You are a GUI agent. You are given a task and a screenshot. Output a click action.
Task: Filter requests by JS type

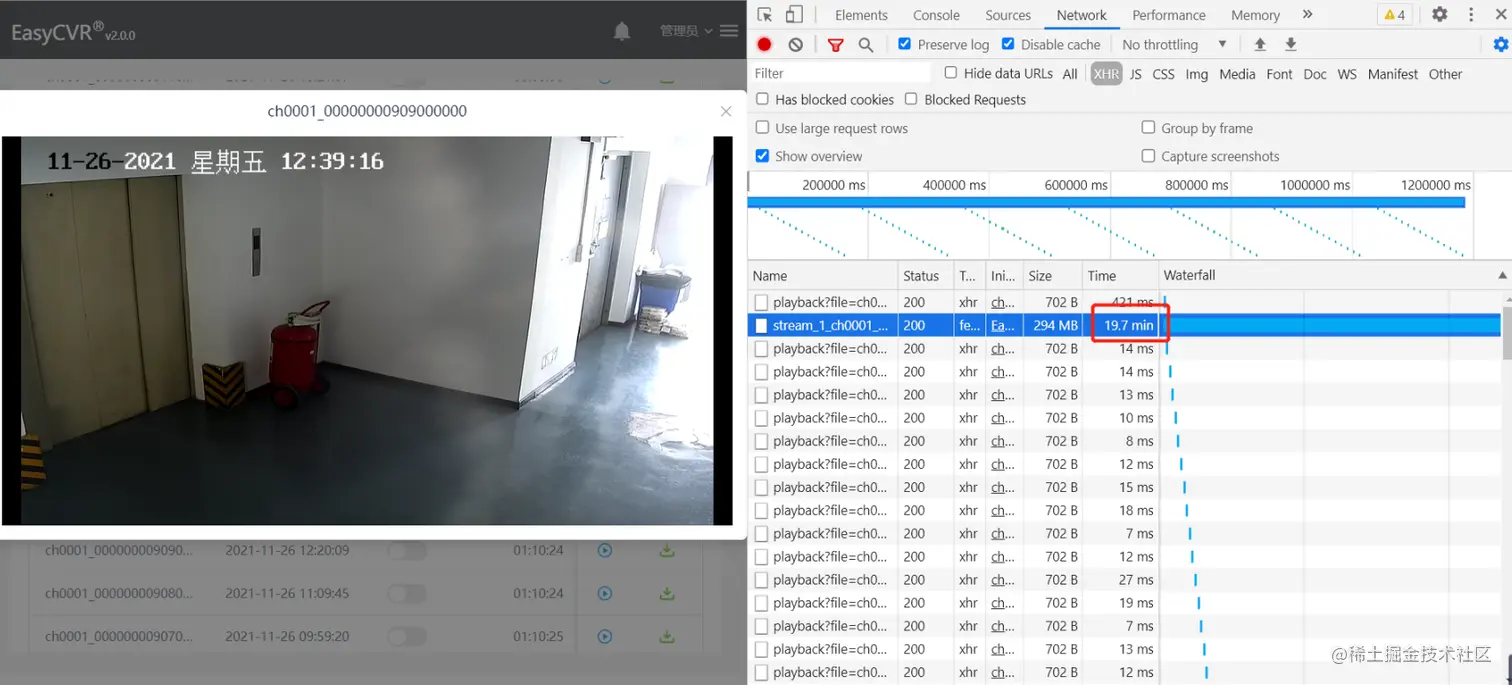pos(1136,74)
